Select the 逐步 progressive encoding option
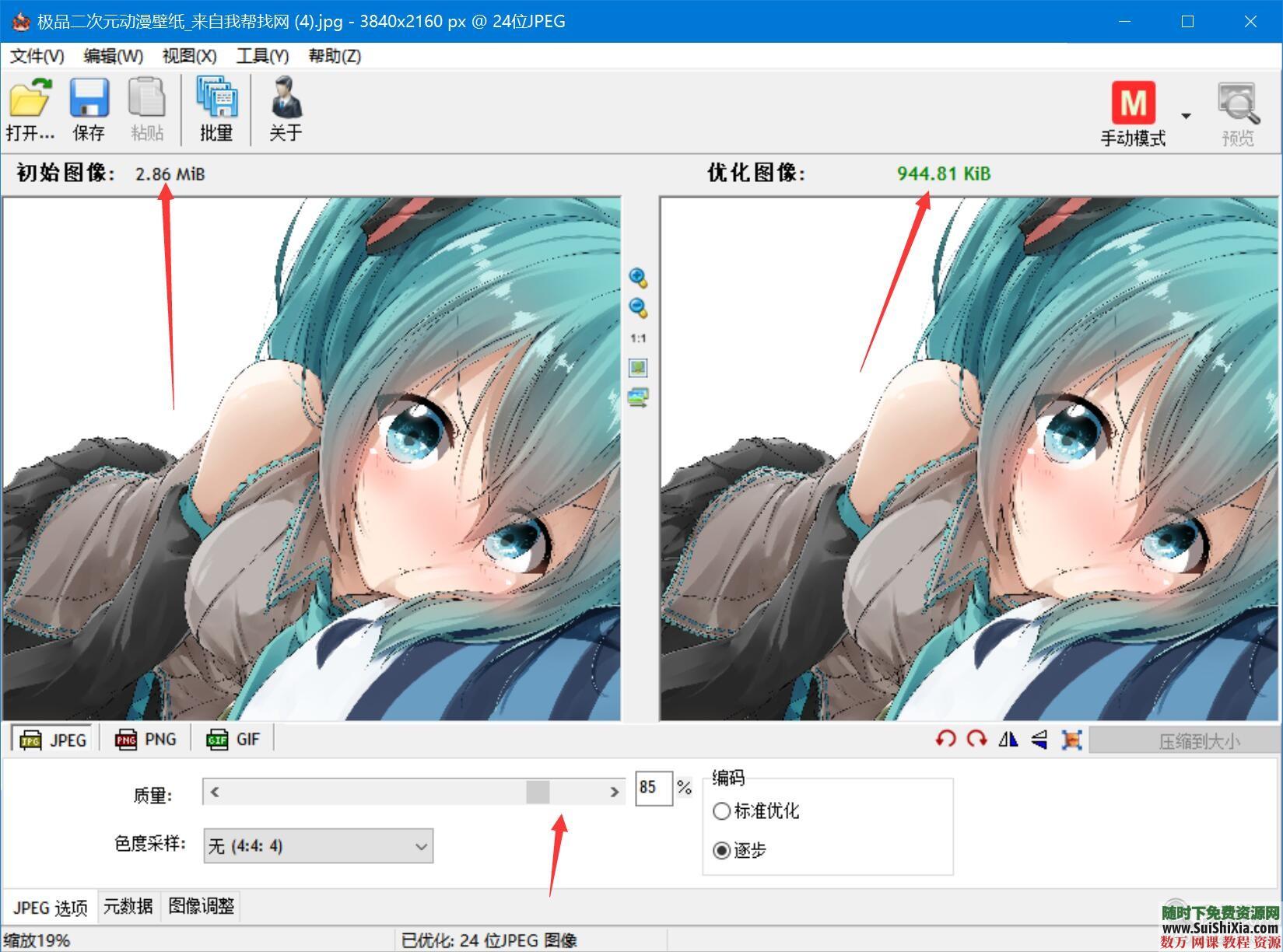 721,850
